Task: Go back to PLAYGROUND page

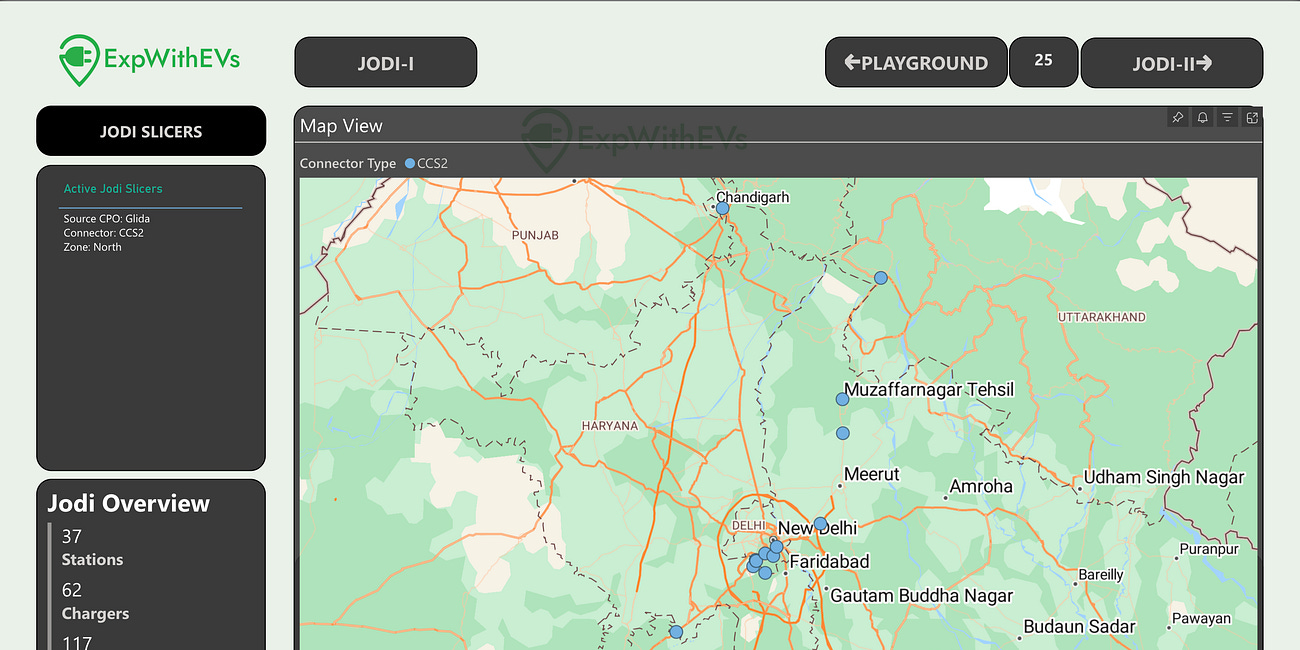Action: pyautogui.click(x=916, y=63)
